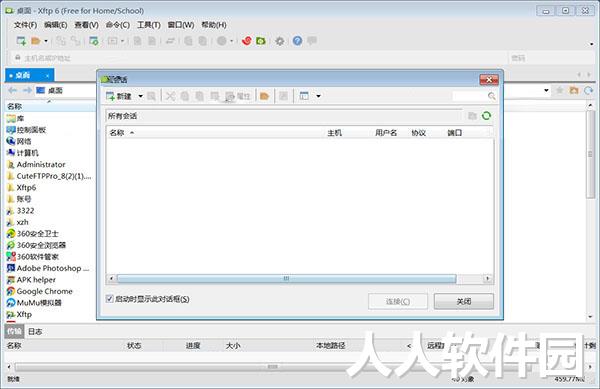Open the dropdown arrow next to 新建

[140, 96]
